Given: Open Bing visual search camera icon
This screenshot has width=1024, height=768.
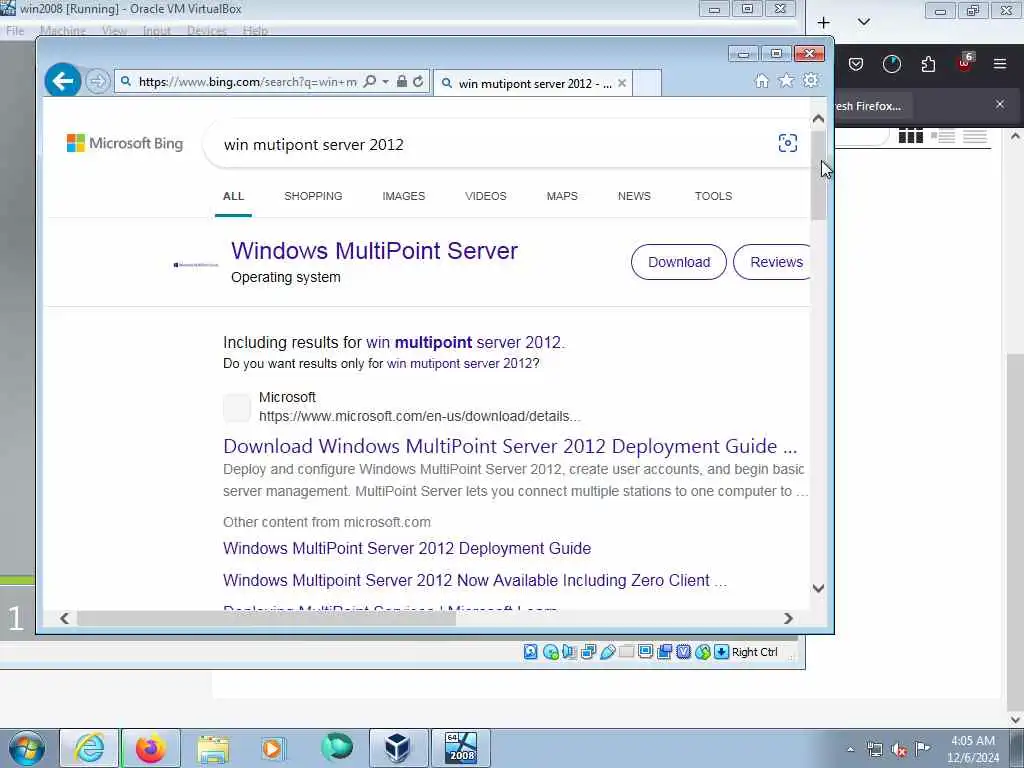Looking at the screenshot, I should [x=788, y=143].
